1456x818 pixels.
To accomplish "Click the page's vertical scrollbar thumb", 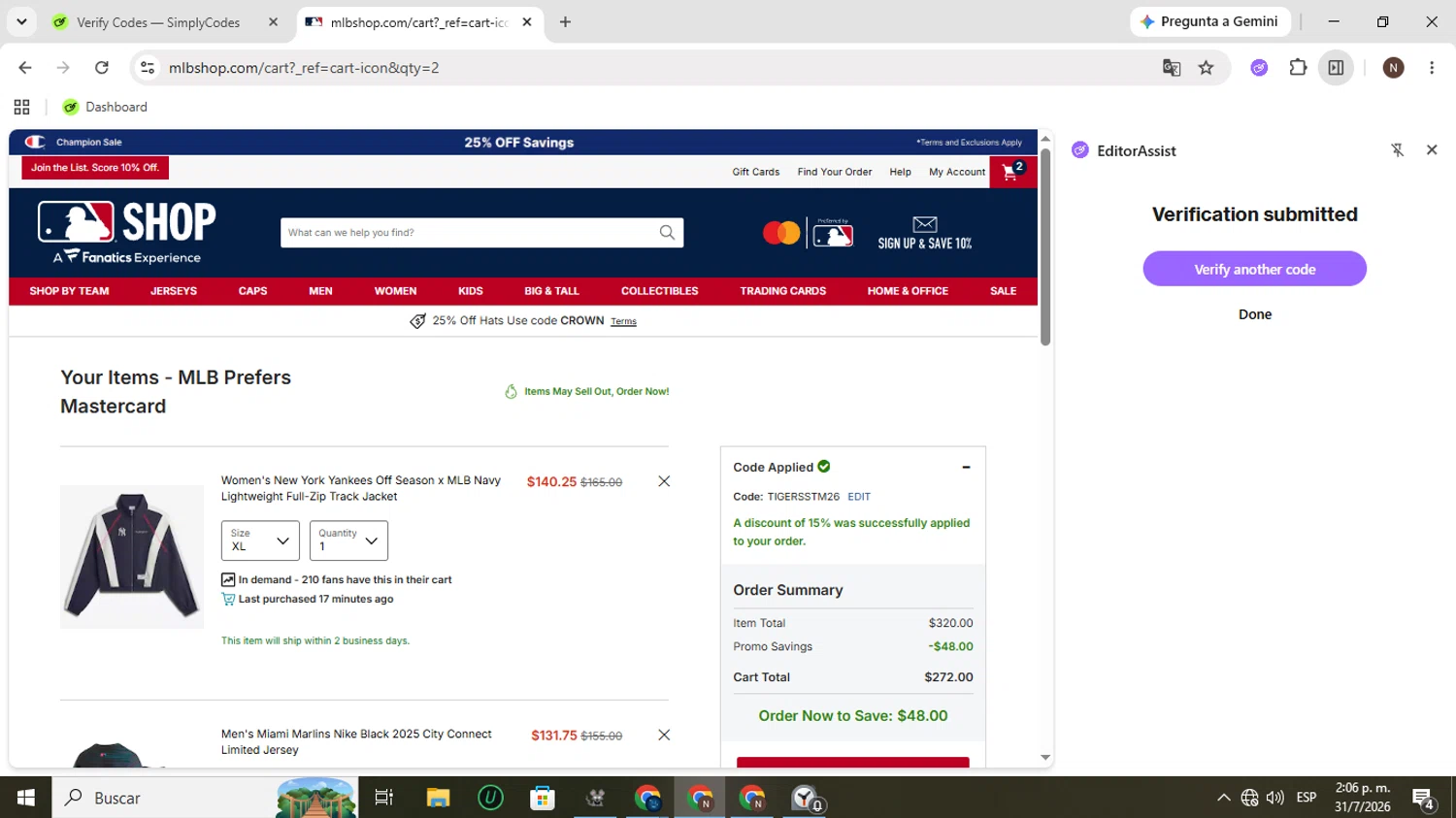I will click(x=1045, y=245).
